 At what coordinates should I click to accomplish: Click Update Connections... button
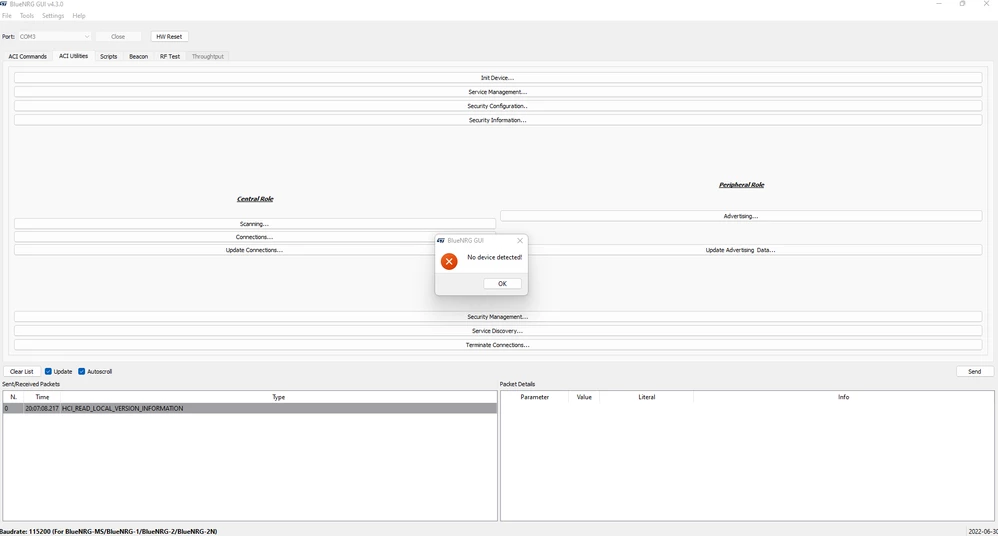(x=255, y=250)
